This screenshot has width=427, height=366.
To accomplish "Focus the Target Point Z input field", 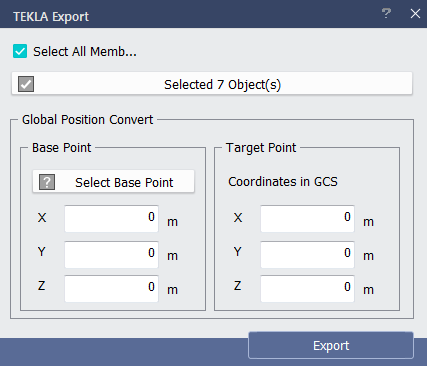I will (x=307, y=289).
